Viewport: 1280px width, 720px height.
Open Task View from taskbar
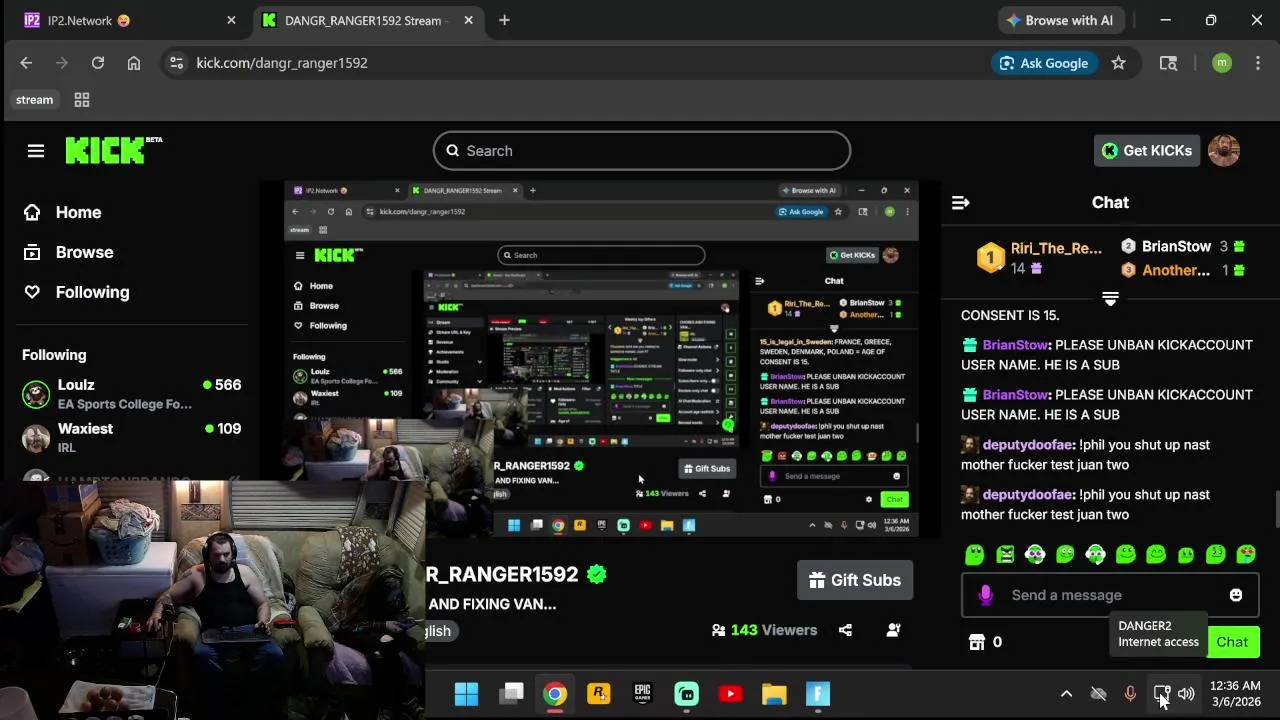coord(511,694)
